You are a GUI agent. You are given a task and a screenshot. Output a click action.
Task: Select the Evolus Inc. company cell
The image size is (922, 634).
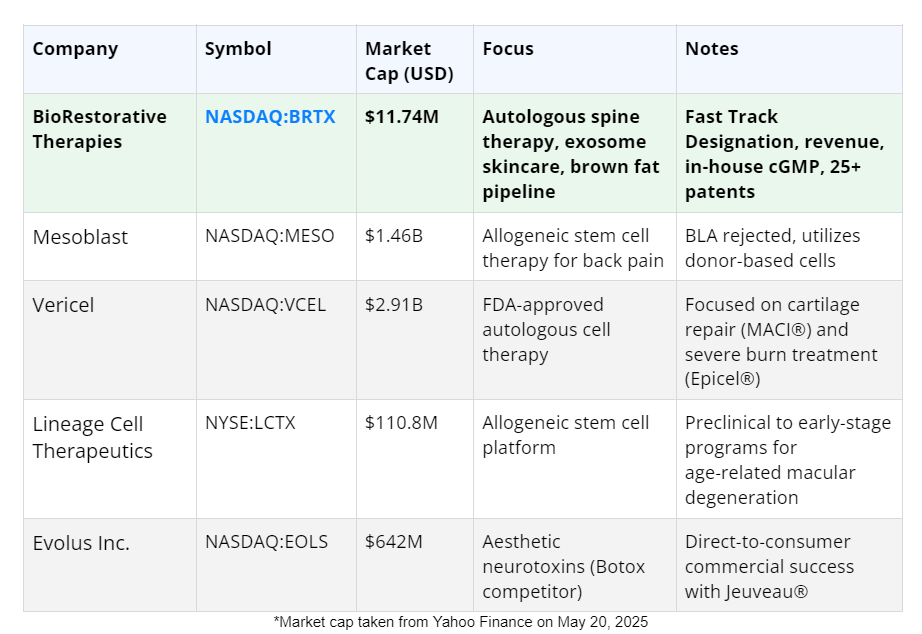click(81, 543)
